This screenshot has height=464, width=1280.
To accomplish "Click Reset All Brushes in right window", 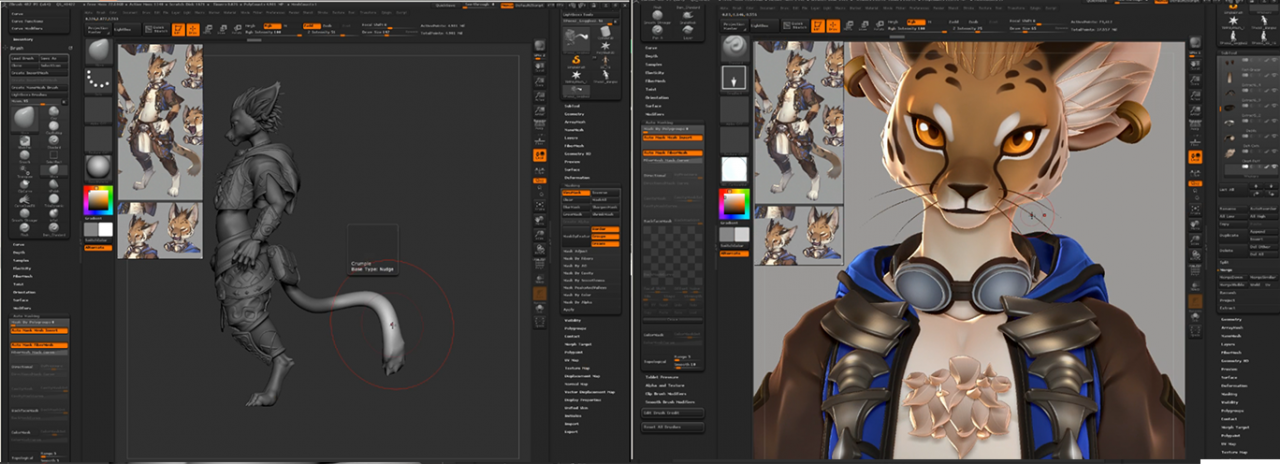I will click(x=672, y=426).
